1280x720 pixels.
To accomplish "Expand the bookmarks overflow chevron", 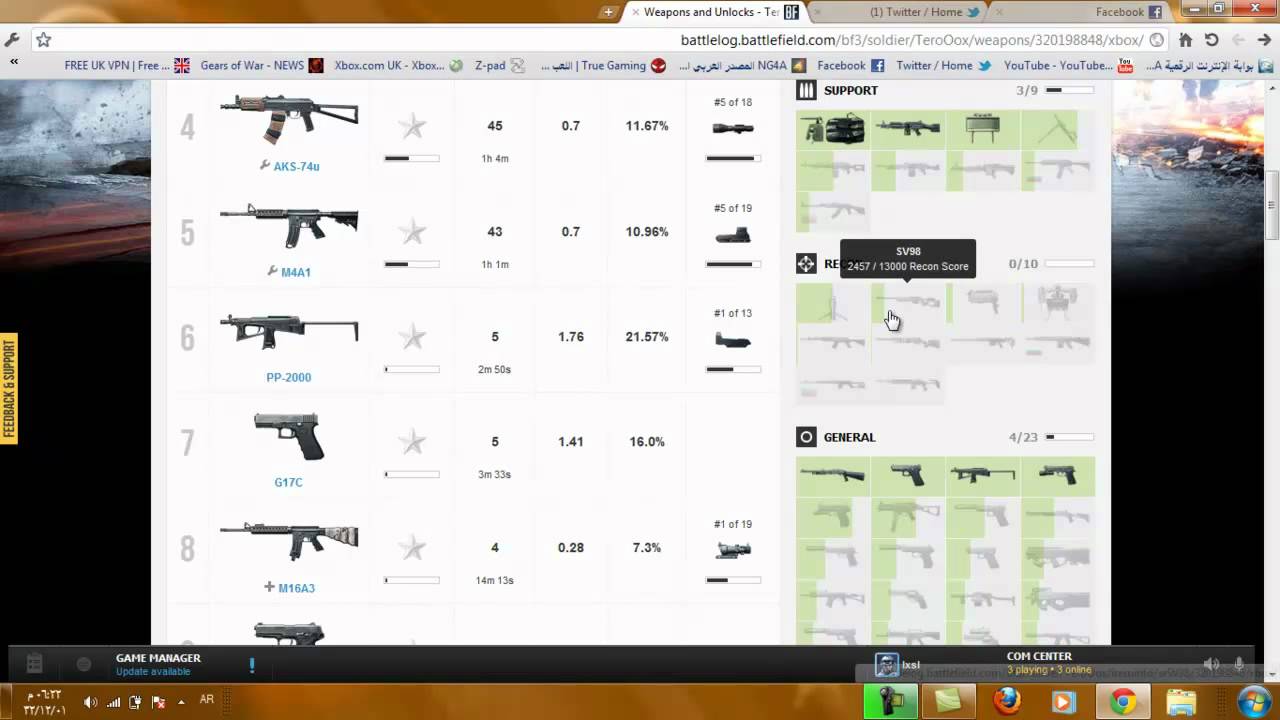I will click(x=14, y=62).
